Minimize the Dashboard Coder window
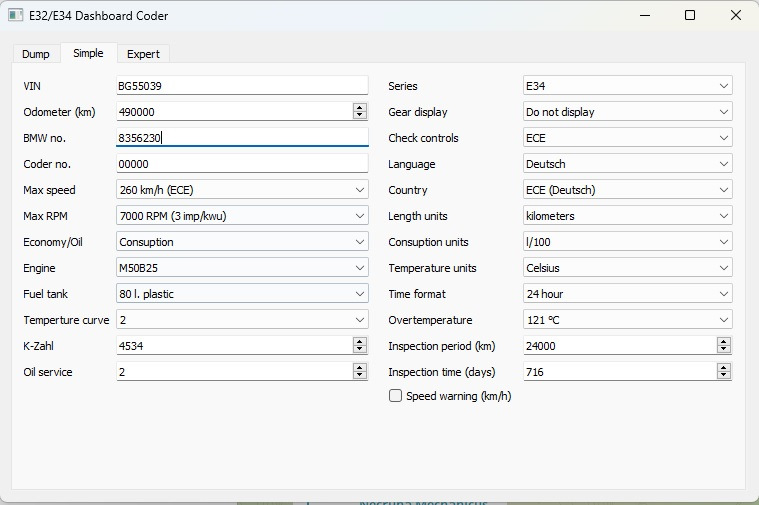Screen dimensions: 759x505 coord(645,15)
